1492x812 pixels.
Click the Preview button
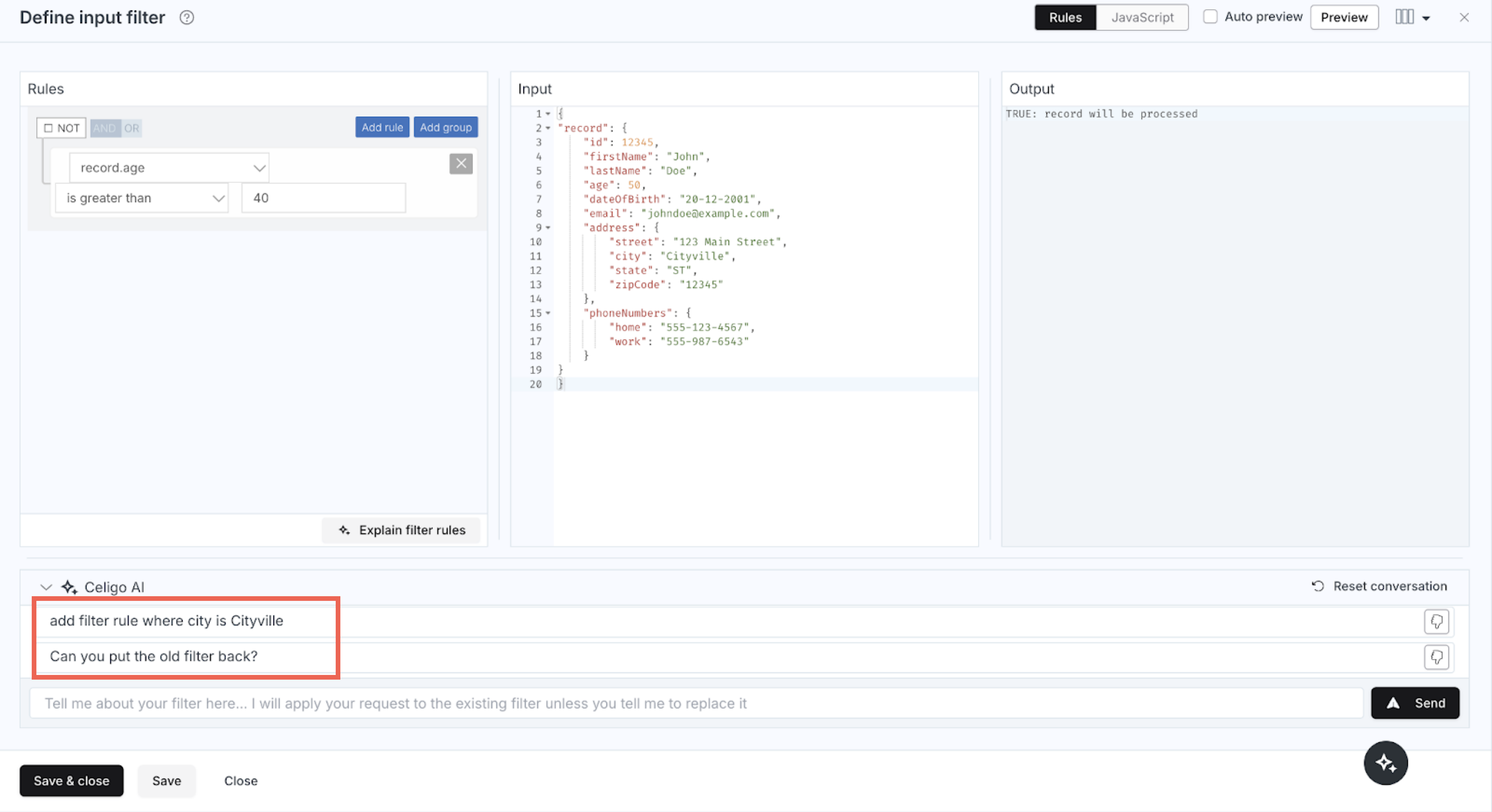[1344, 17]
